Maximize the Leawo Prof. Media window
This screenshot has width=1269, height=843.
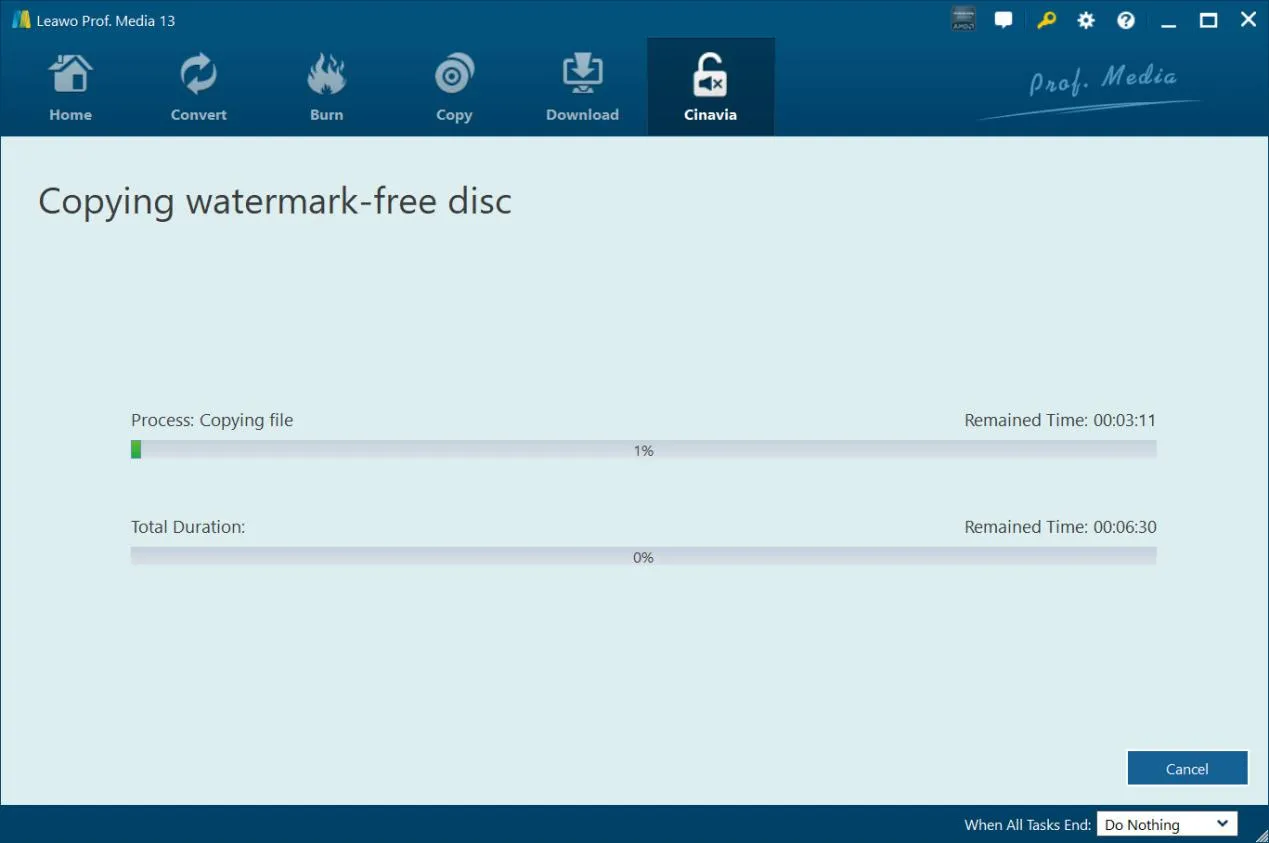click(x=1208, y=20)
